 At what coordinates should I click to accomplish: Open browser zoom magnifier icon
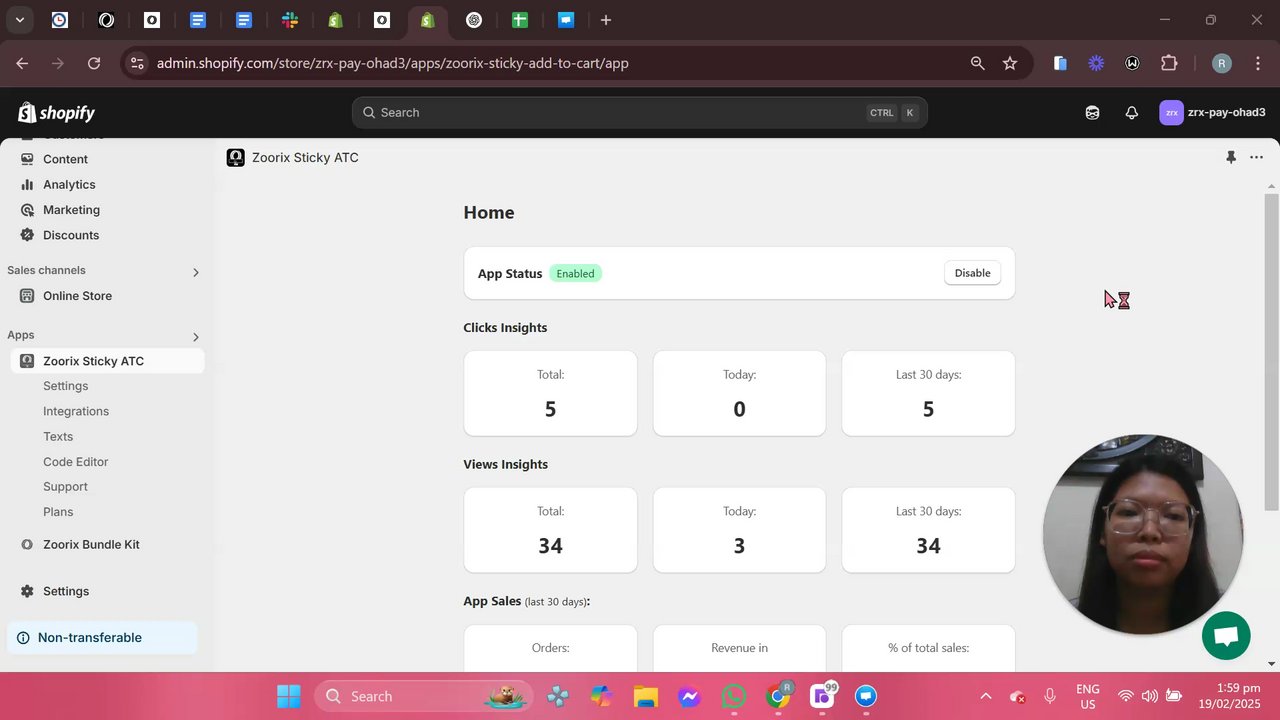click(977, 63)
